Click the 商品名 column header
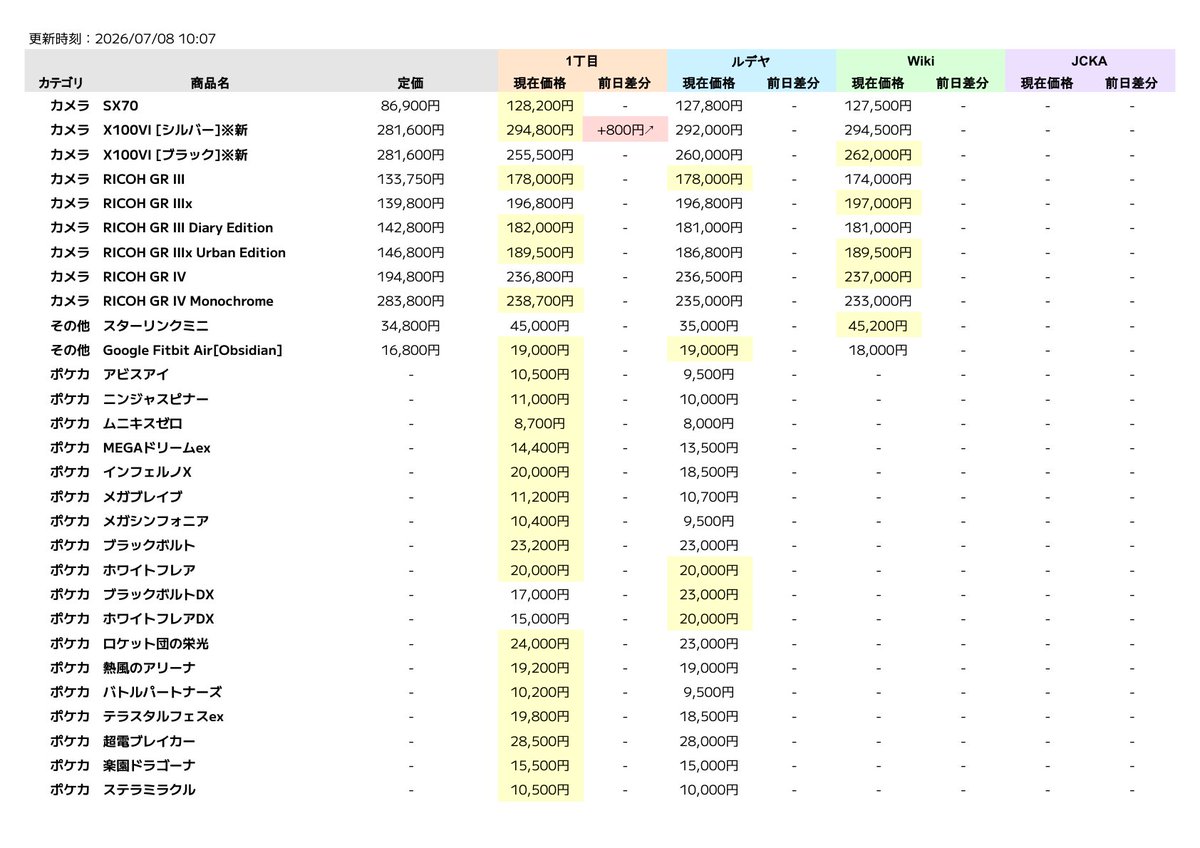Image resolution: width=1200 pixels, height=848 pixels. [210, 84]
